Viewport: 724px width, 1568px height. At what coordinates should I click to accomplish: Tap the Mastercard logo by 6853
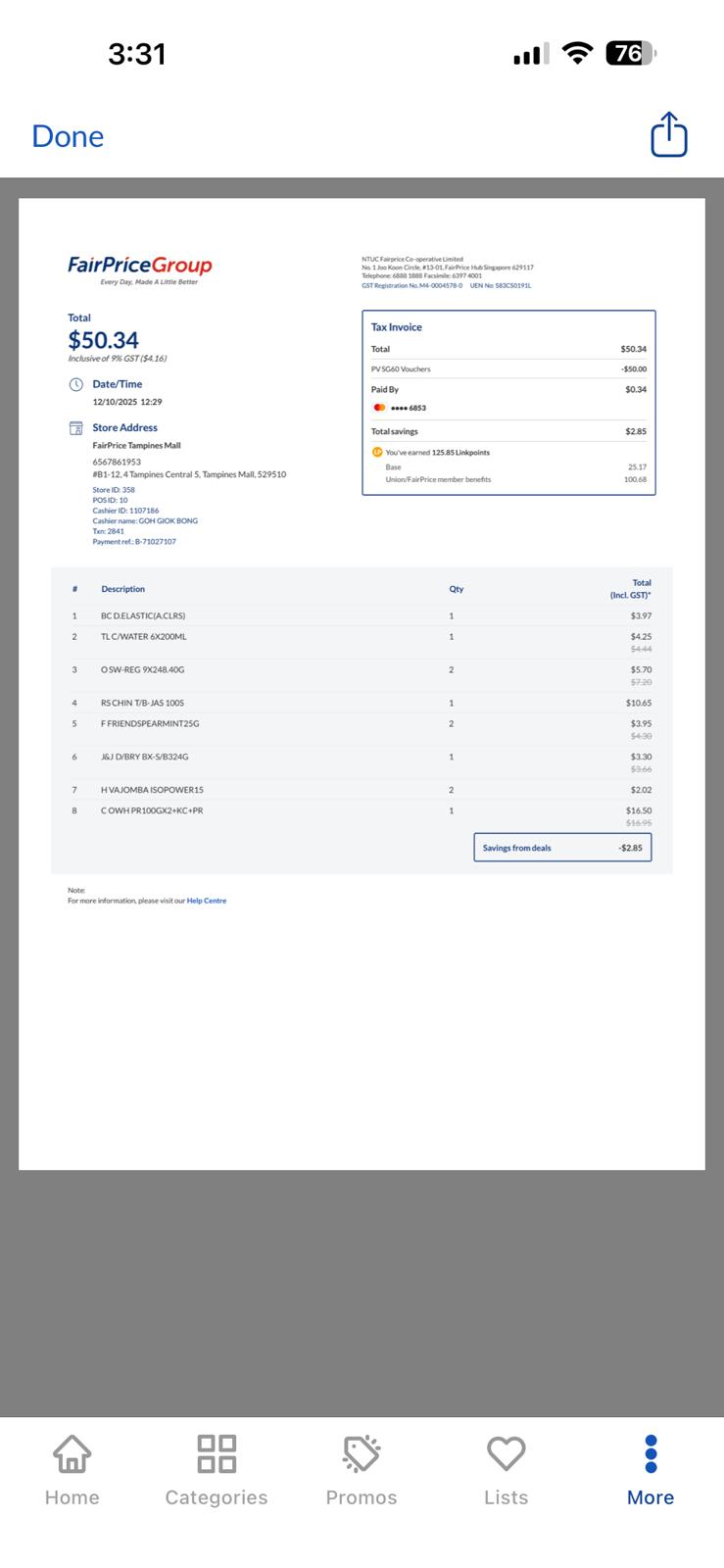point(379,408)
